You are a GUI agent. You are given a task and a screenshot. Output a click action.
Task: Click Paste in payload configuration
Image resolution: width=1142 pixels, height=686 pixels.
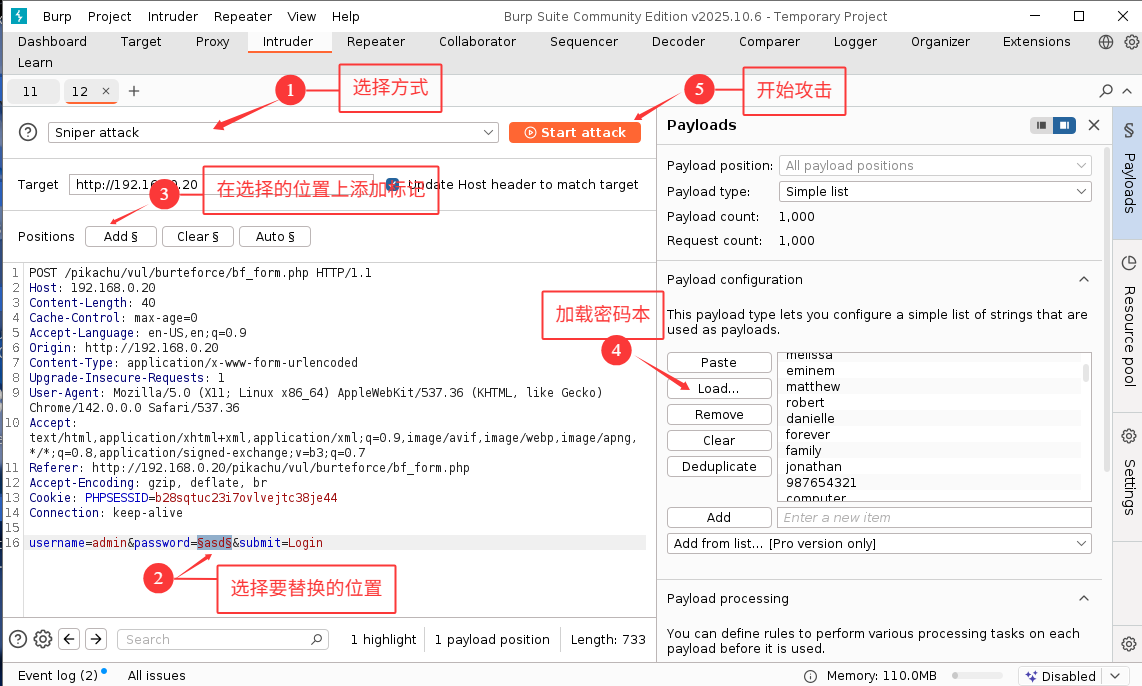click(719, 363)
